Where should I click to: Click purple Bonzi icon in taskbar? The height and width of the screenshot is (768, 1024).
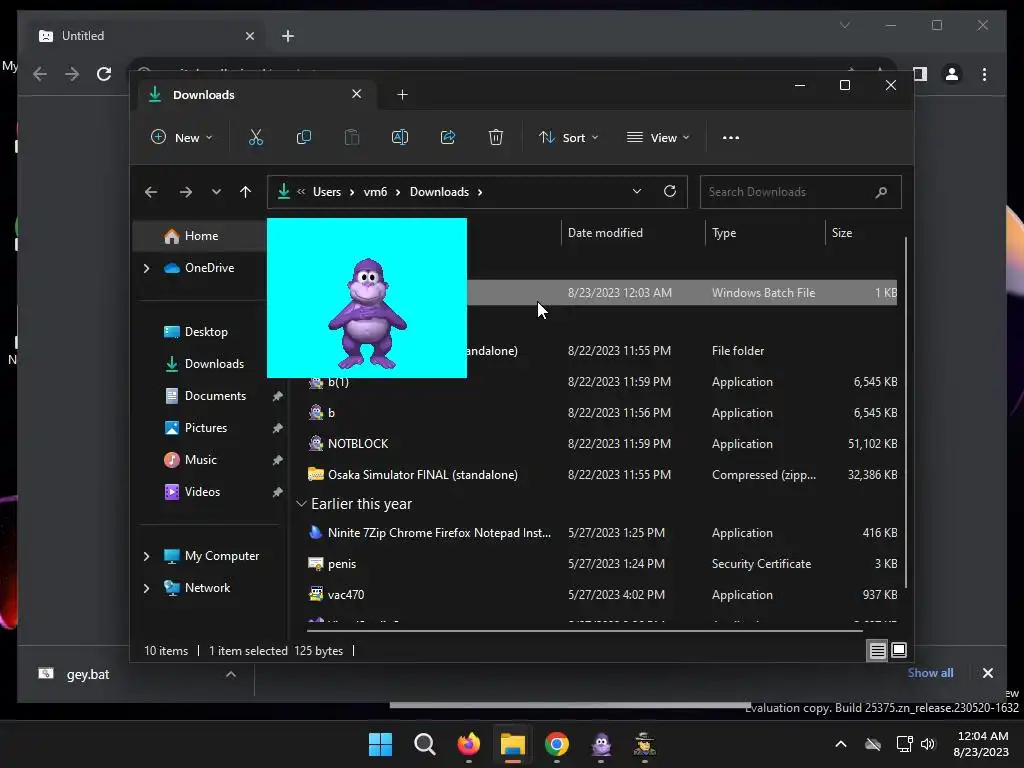601,744
